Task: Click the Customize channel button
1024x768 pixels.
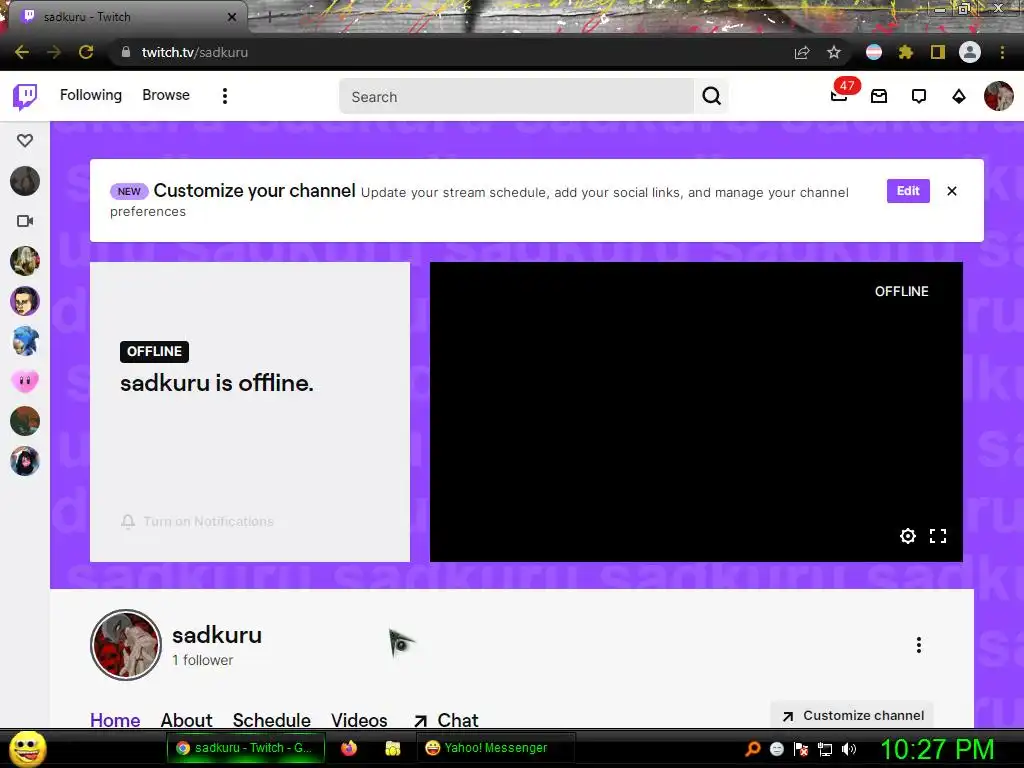Action: point(852,715)
